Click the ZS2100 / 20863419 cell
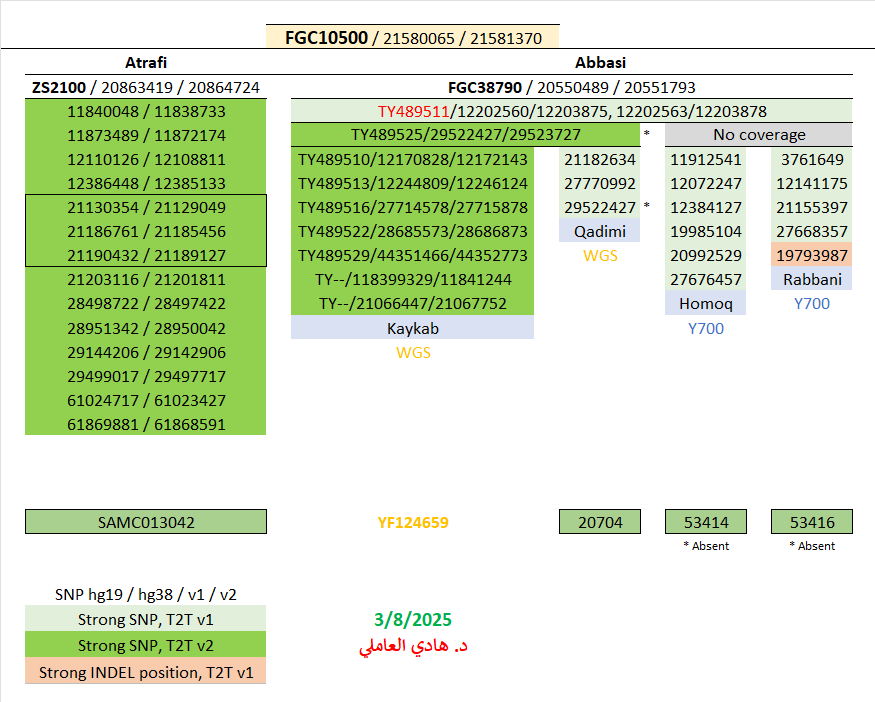Viewport: 875px width, 702px height. pos(145,87)
